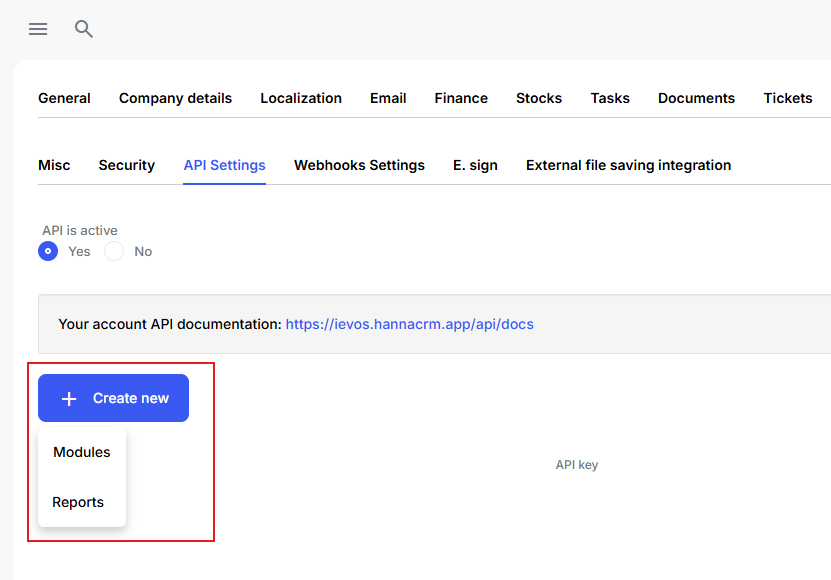
Task: Open the hamburger navigation menu
Action: [38, 29]
